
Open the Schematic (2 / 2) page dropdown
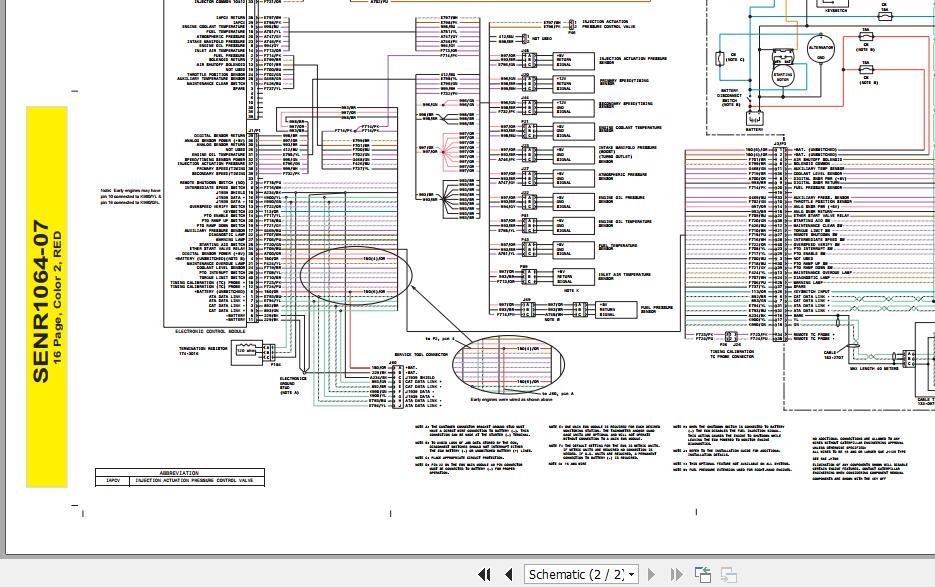click(x=632, y=574)
